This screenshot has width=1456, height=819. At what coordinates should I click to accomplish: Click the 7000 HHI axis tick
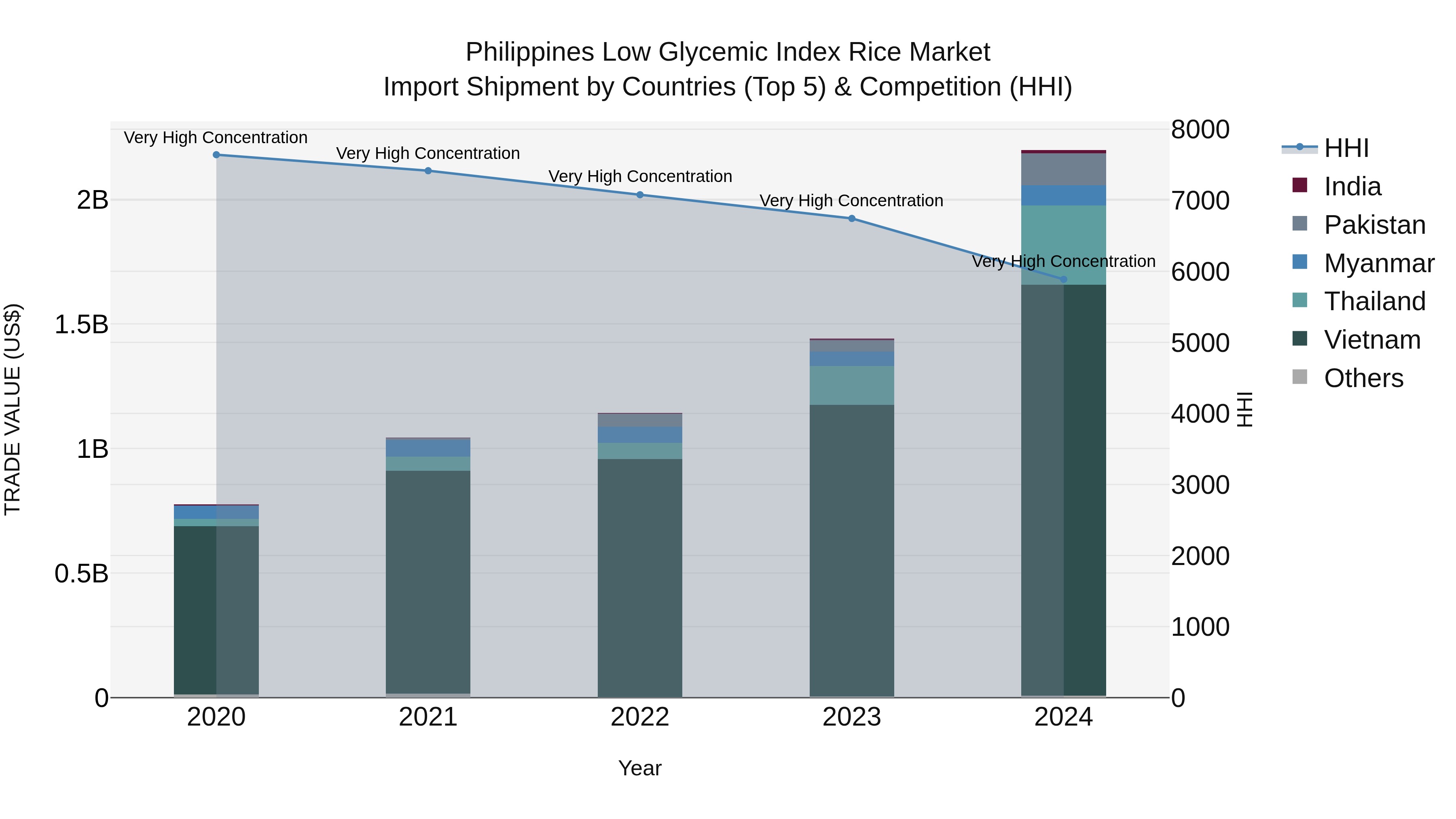(1200, 201)
